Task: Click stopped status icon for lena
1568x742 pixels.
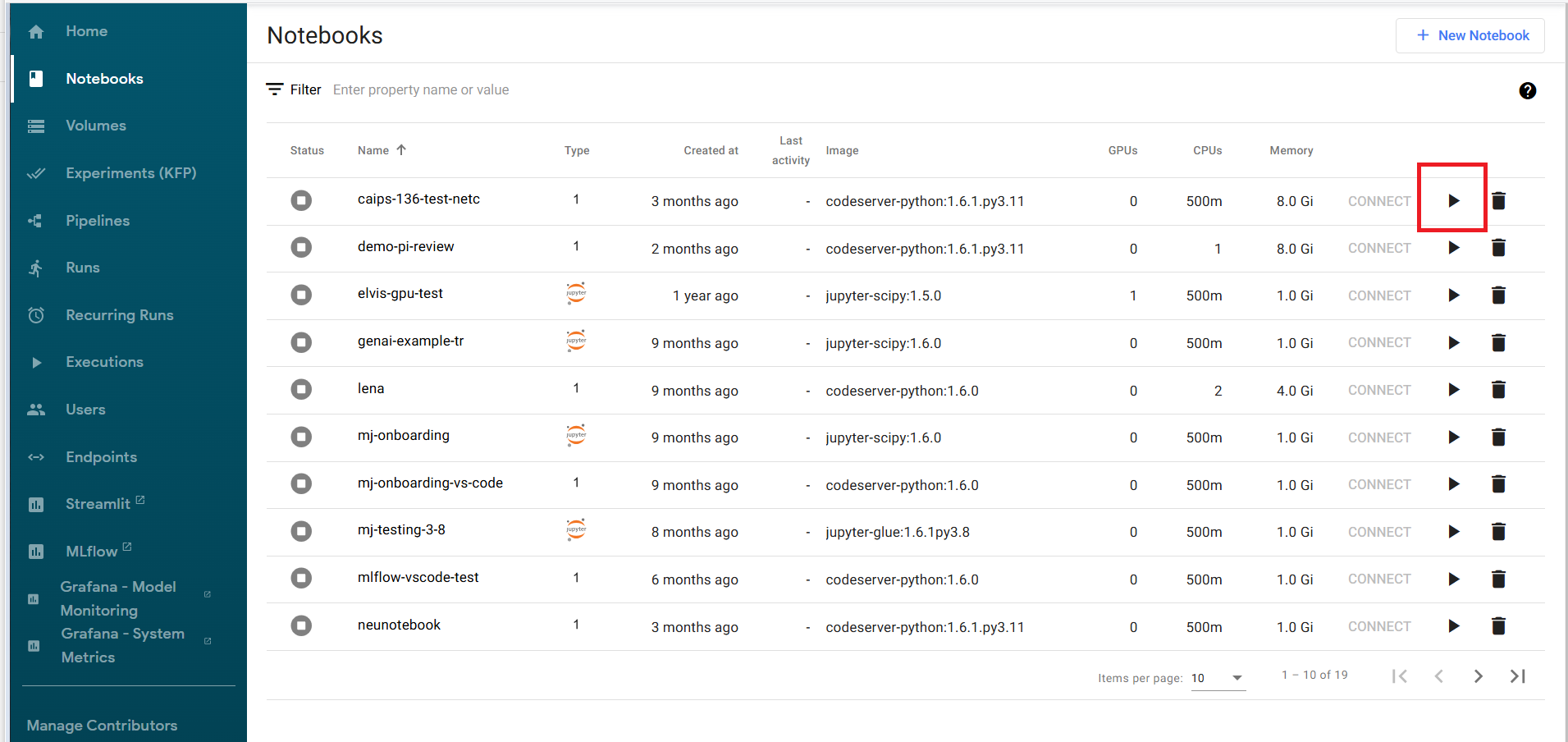Action: coord(301,389)
